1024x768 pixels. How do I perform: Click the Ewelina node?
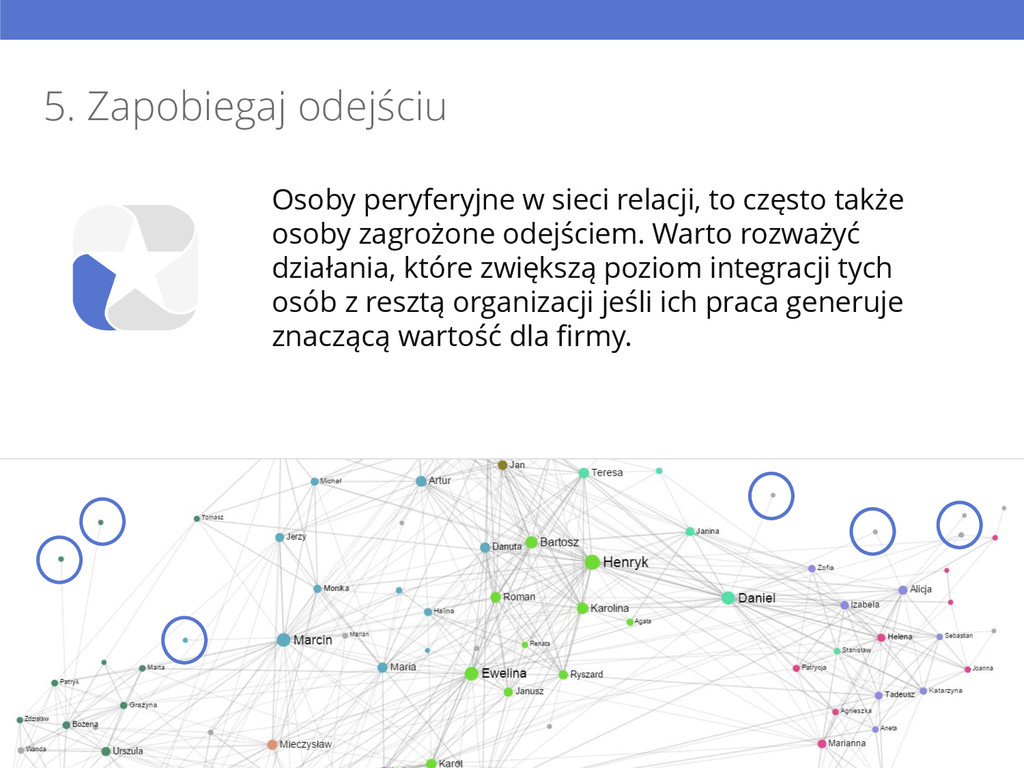click(x=471, y=673)
